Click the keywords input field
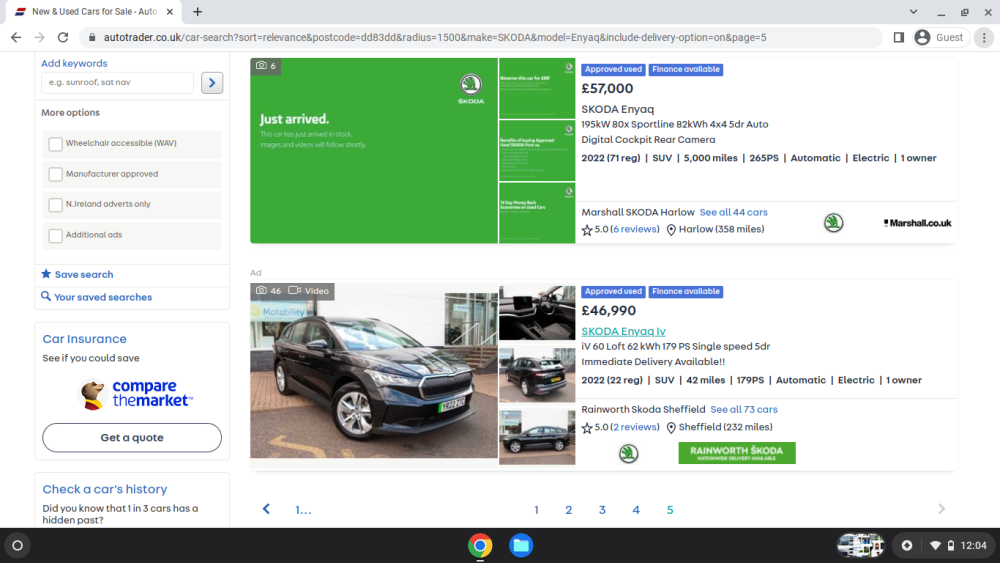Image resolution: width=1000 pixels, height=563 pixels. [117, 82]
